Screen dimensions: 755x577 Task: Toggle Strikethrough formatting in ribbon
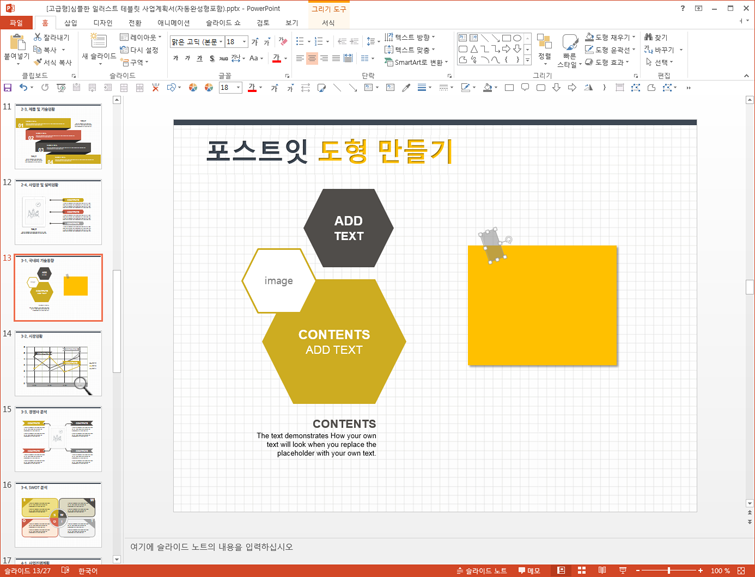click(223, 58)
